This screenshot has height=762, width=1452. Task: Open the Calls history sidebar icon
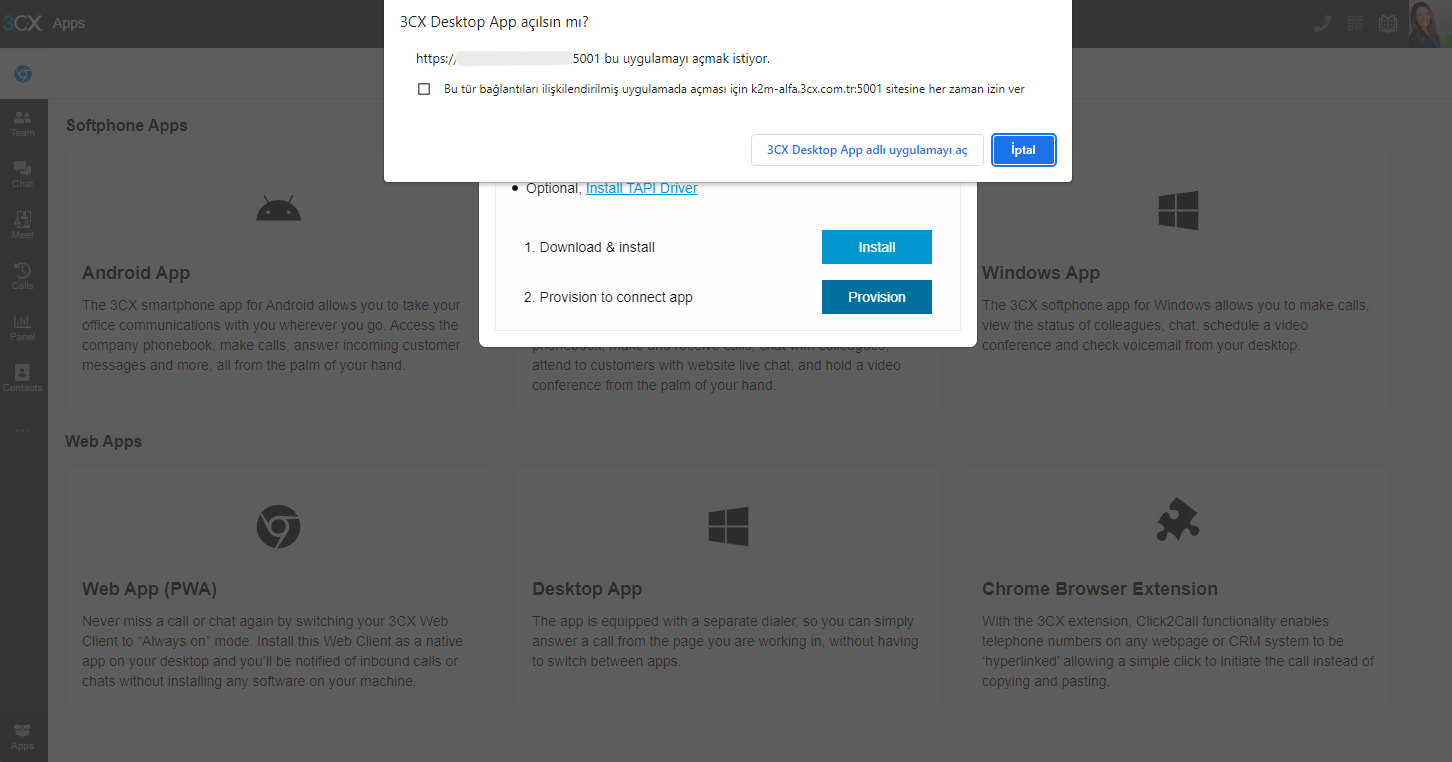tap(22, 276)
